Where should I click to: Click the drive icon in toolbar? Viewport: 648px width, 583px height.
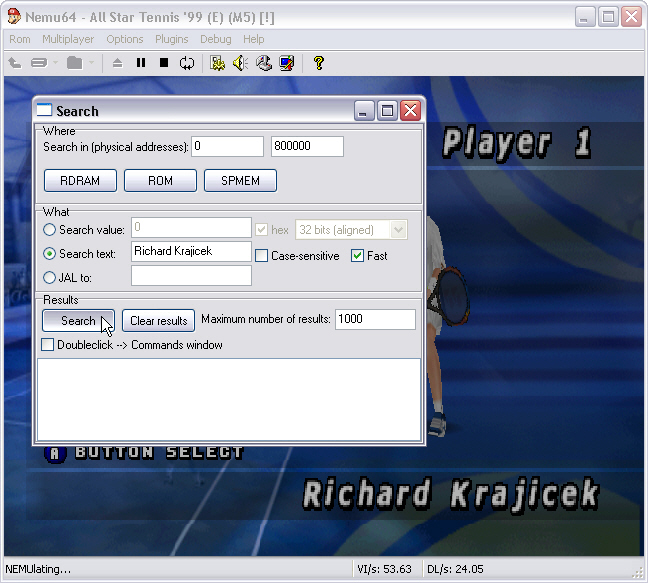(x=39, y=63)
